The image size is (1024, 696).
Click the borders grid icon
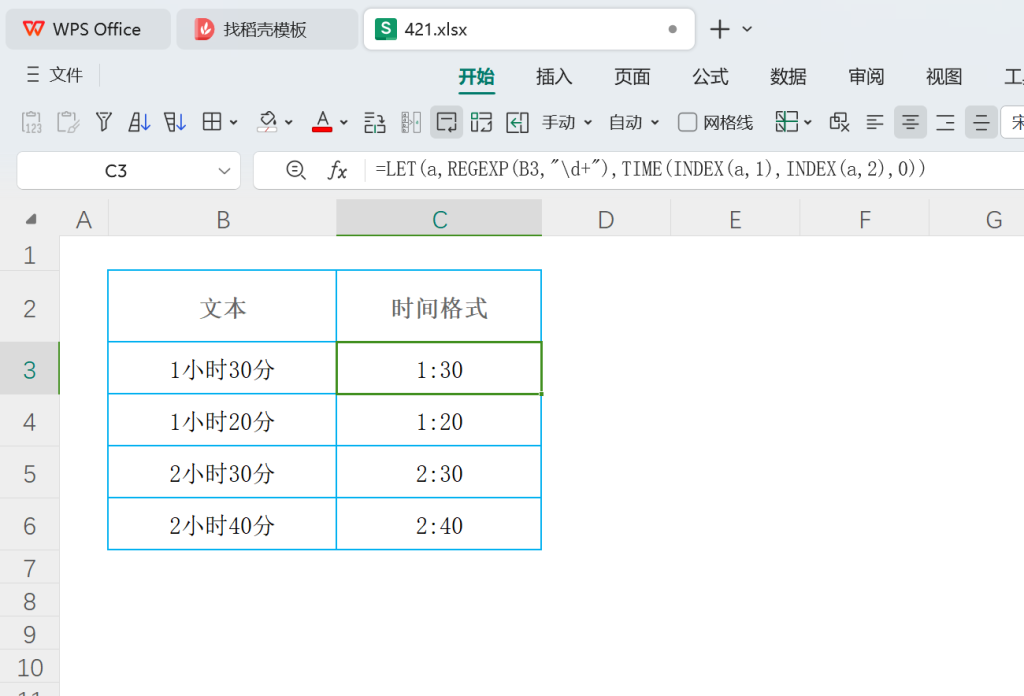click(x=212, y=122)
